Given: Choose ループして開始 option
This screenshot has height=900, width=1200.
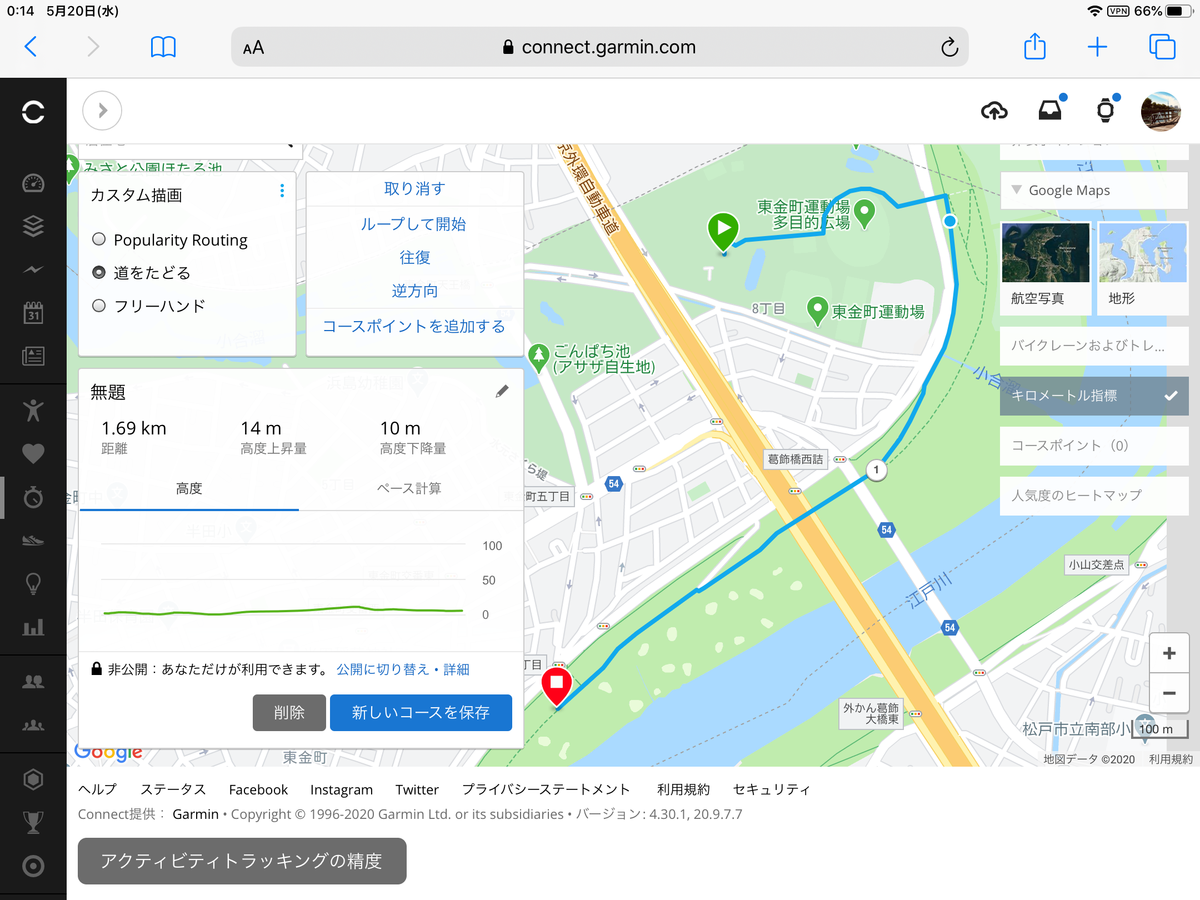Looking at the screenshot, I should point(415,224).
